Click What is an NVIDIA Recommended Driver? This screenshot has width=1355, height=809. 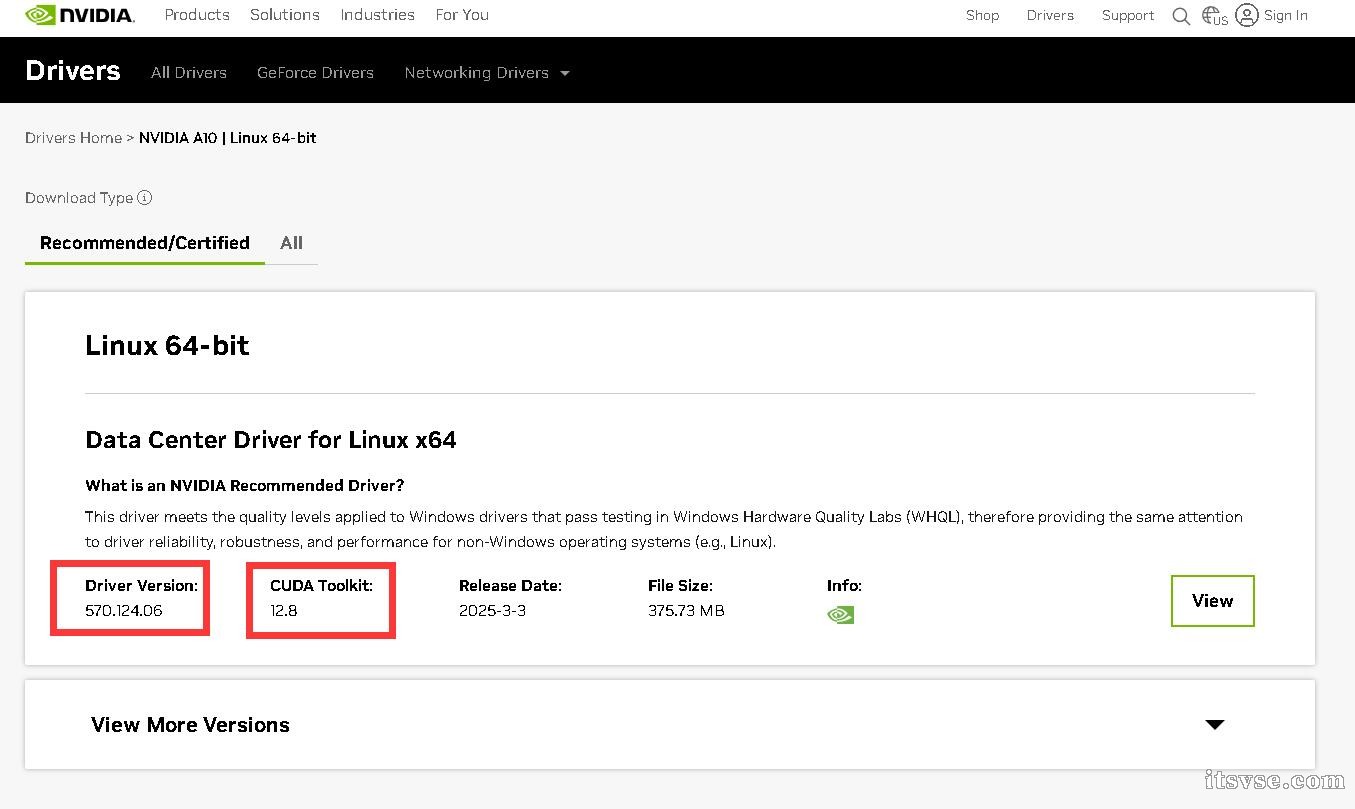pyautogui.click(x=245, y=485)
